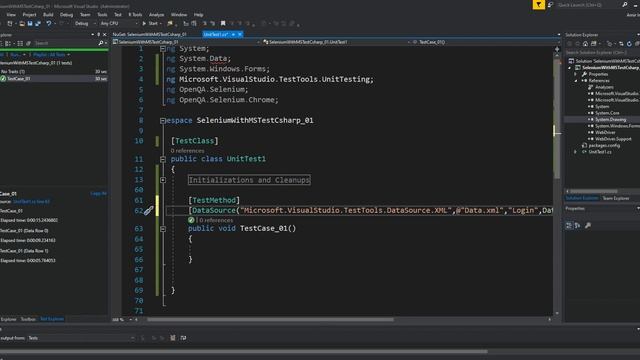640x360 pixels.
Task: Click the UnitTest1.cs source link in test details
Action: [31, 202]
